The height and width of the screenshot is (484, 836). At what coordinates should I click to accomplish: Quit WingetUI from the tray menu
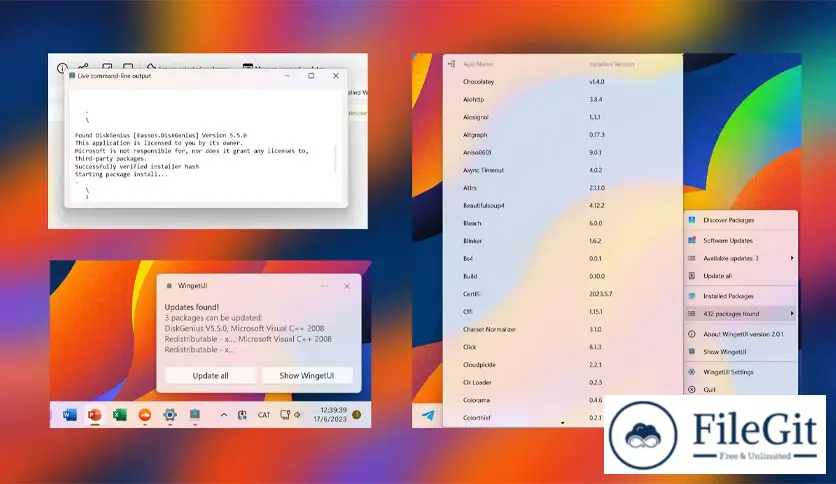741,389
